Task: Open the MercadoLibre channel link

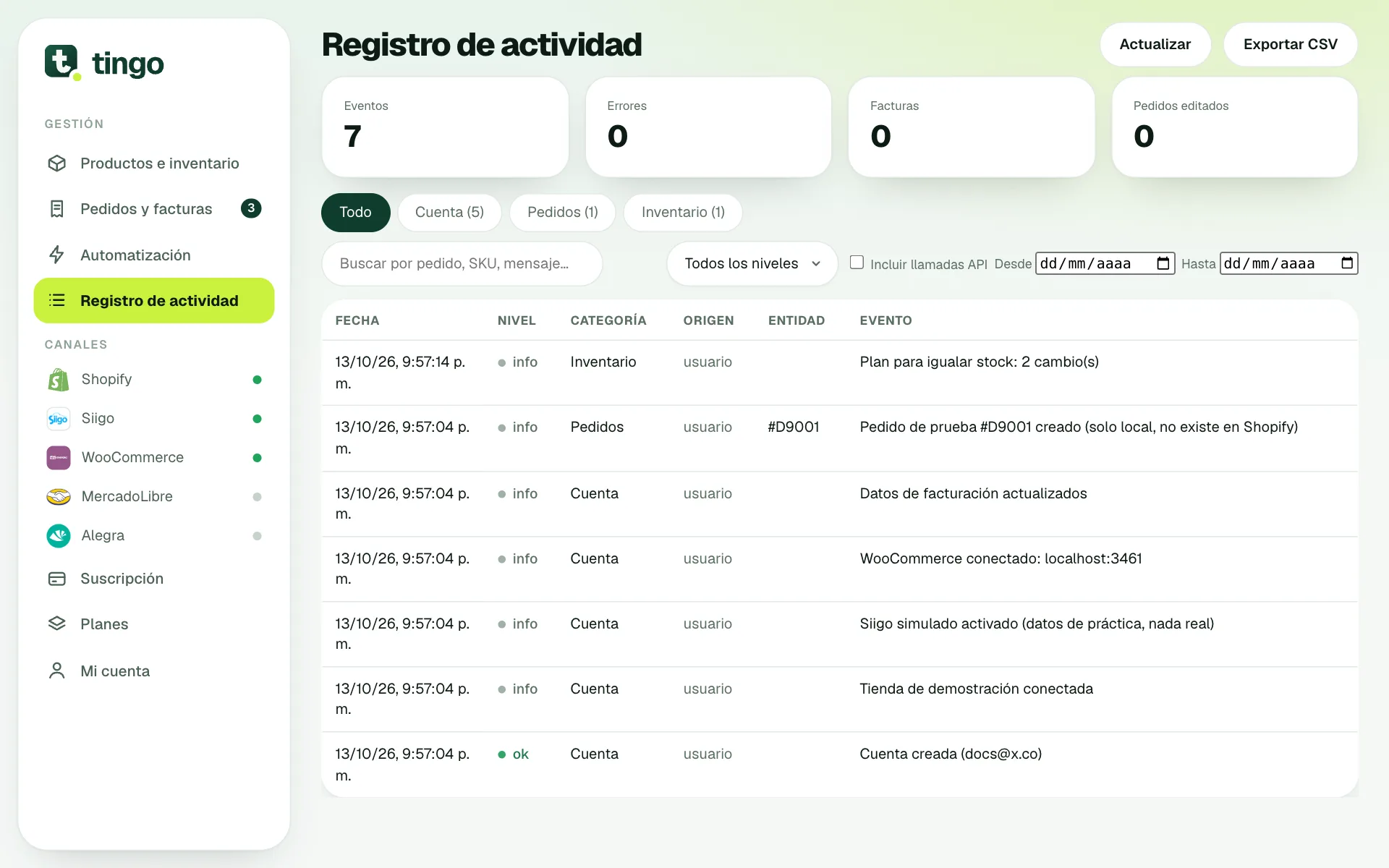Action: pyautogui.click(x=154, y=496)
